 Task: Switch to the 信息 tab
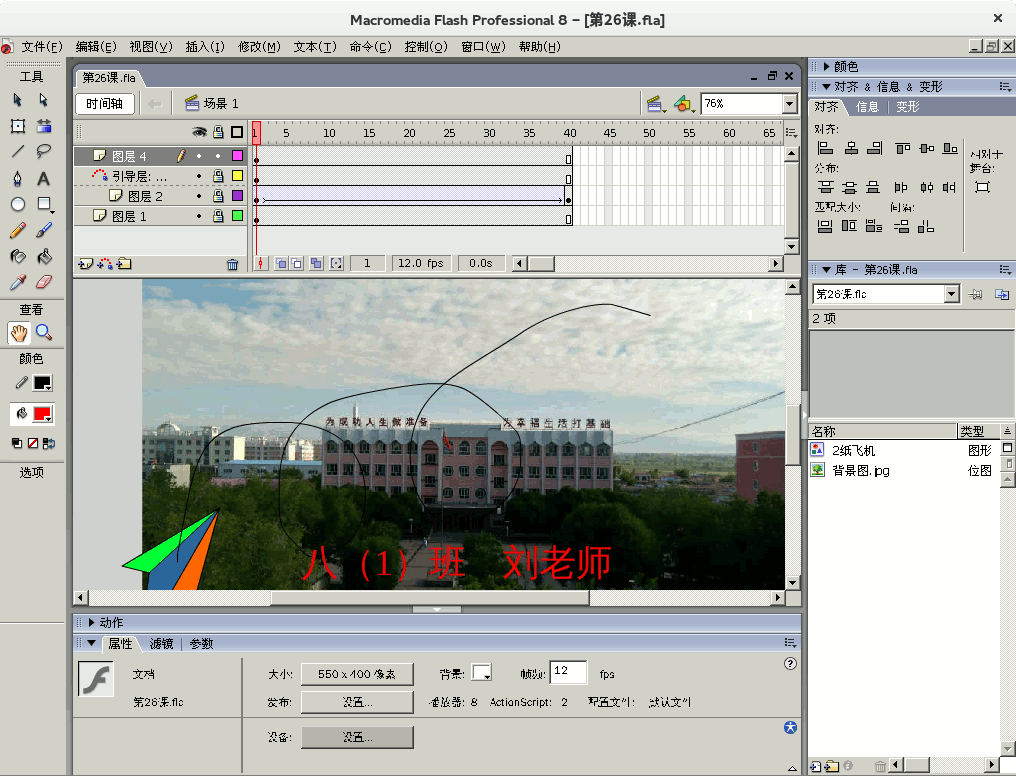tap(867, 107)
